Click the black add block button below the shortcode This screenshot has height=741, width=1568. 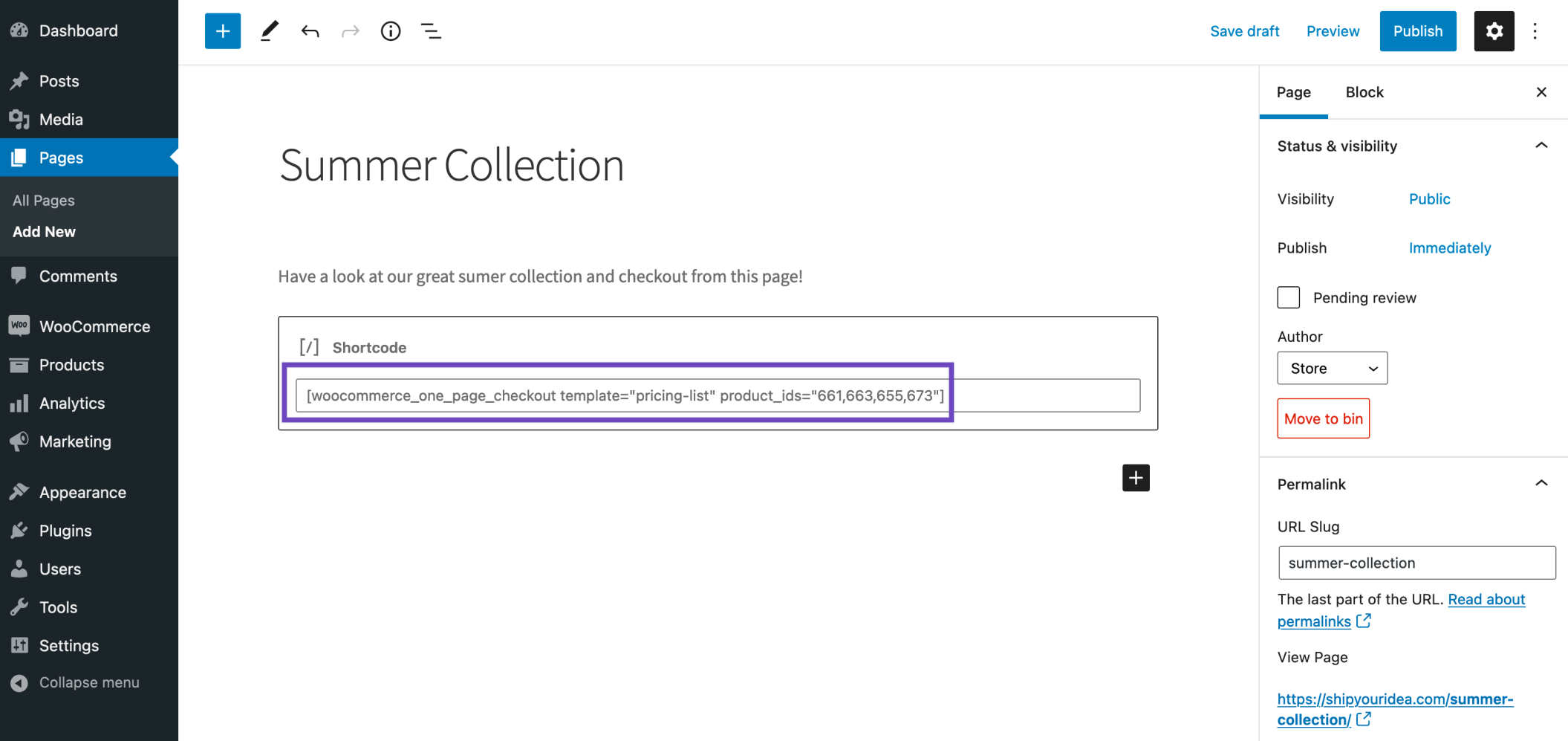point(1136,478)
